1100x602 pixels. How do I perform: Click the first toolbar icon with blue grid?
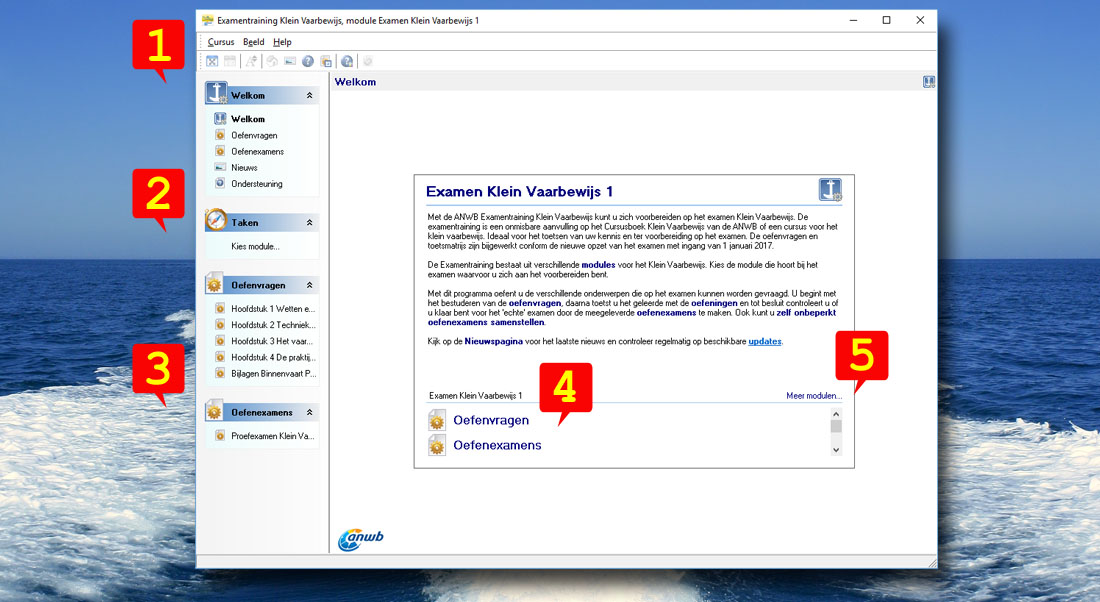pyautogui.click(x=213, y=61)
